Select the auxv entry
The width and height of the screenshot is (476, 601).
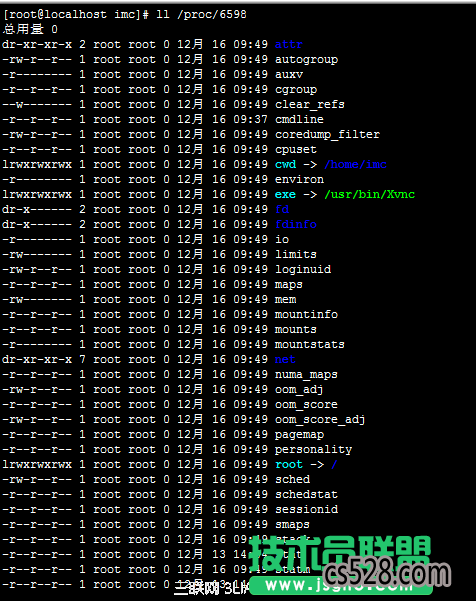point(289,74)
